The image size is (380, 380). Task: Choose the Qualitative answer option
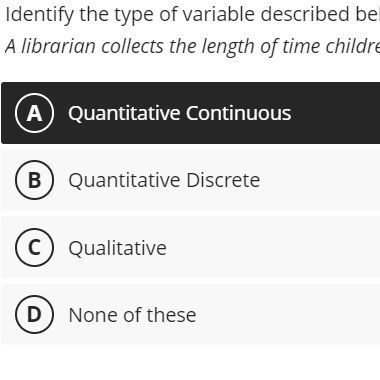[191, 247]
